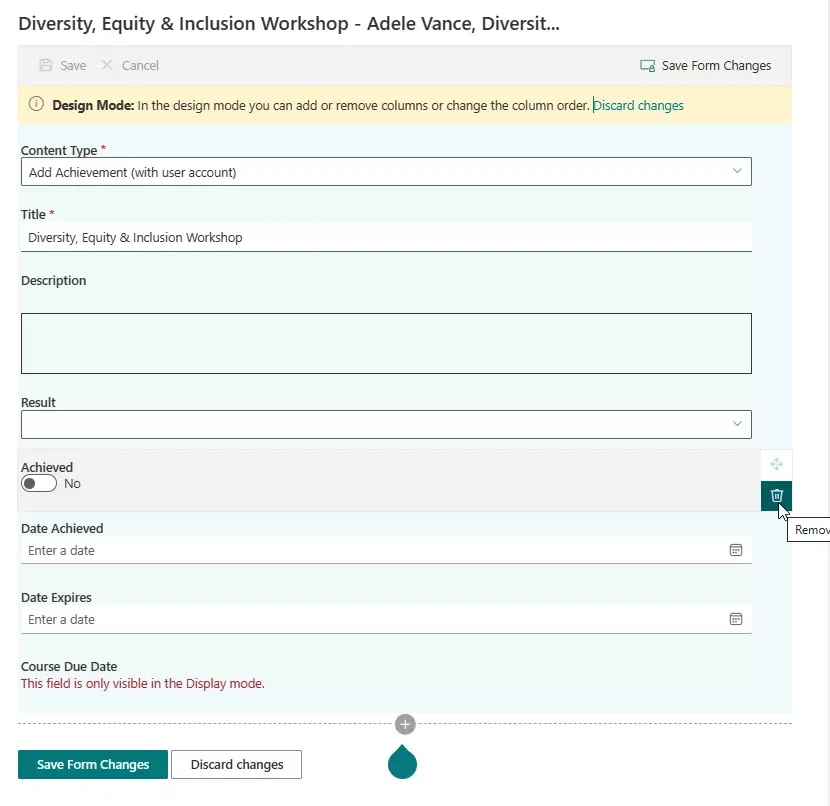Click Cancel in the top toolbar
The width and height of the screenshot is (830, 806).
[x=130, y=66]
